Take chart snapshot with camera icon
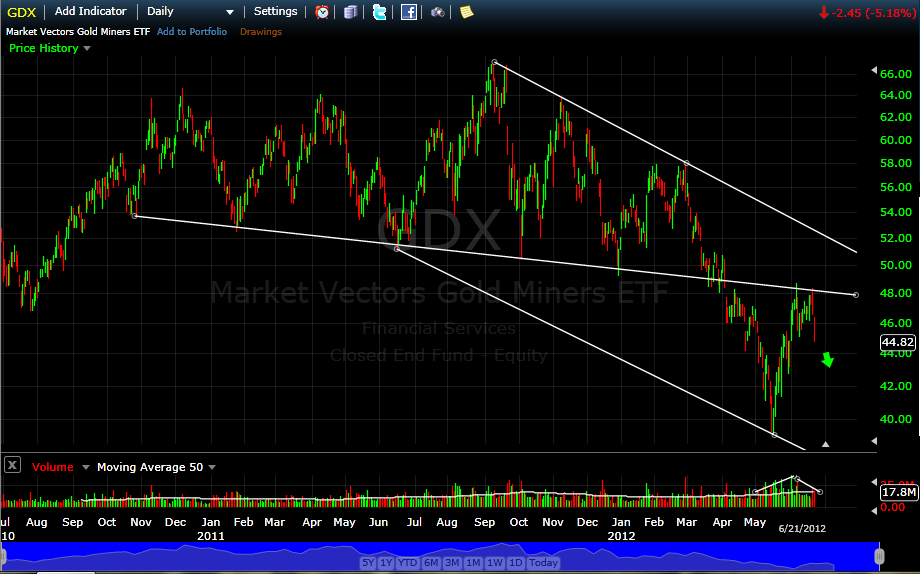The width and height of the screenshot is (920, 574). point(438,12)
